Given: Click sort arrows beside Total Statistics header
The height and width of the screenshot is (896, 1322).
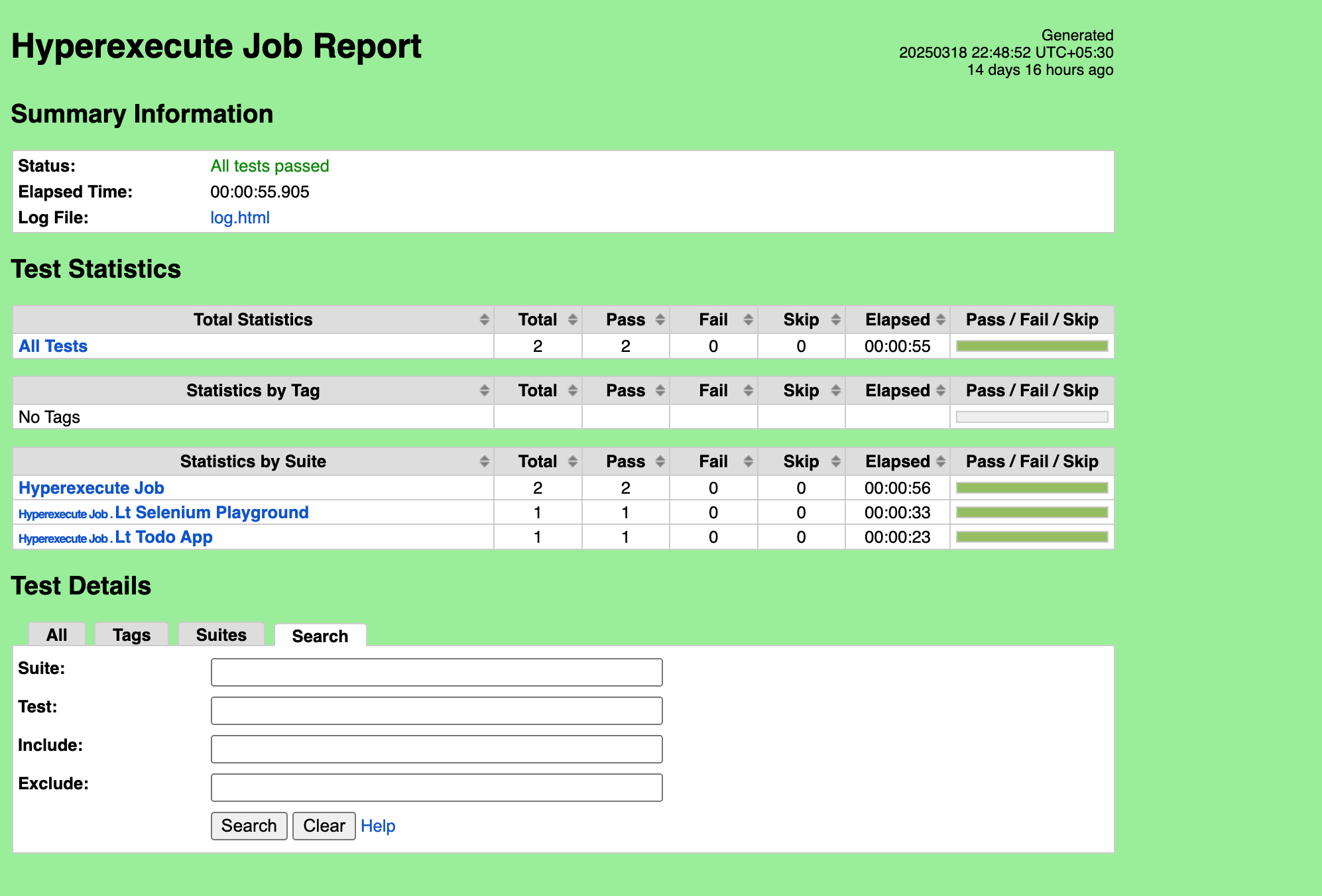Looking at the screenshot, I should (485, 320).
